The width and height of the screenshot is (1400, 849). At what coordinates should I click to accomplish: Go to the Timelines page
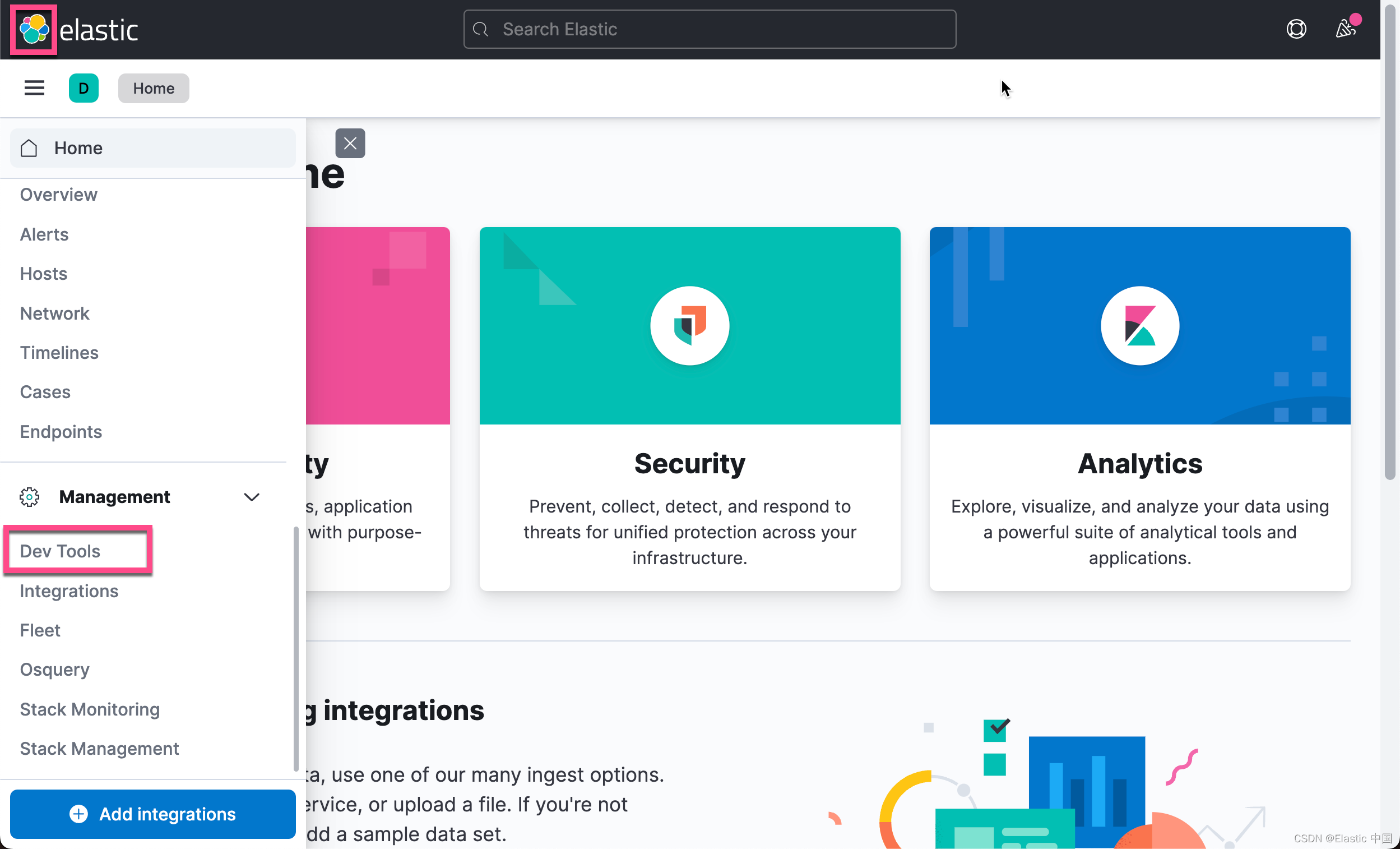pos(59,353)
